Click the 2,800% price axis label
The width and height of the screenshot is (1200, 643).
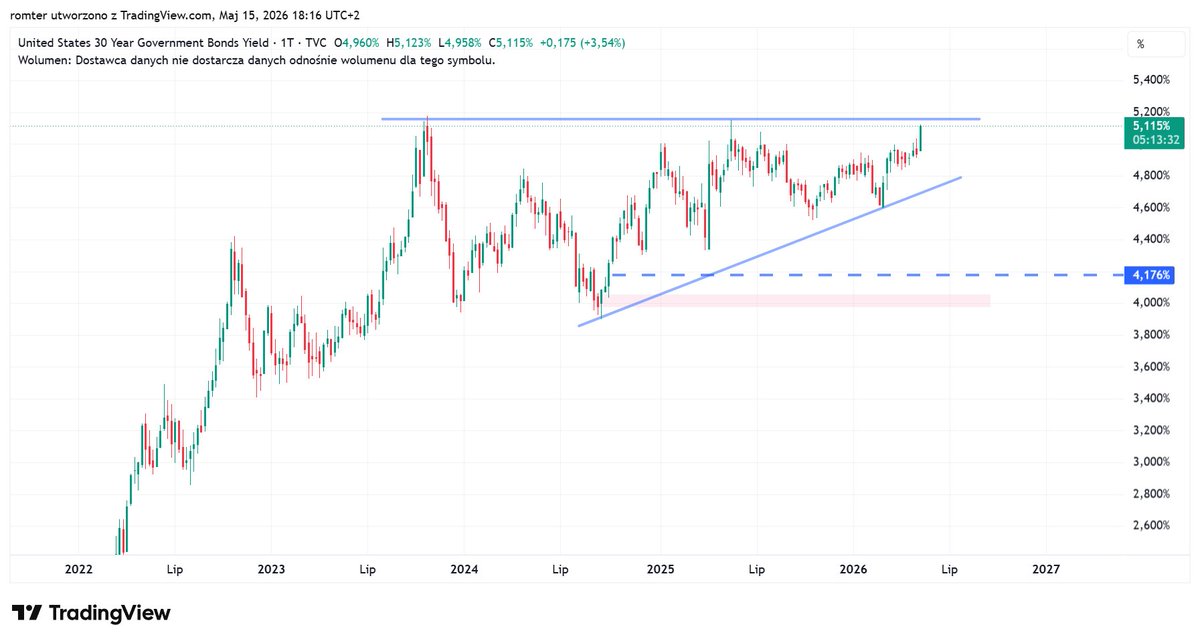(x=1150, y=494)
